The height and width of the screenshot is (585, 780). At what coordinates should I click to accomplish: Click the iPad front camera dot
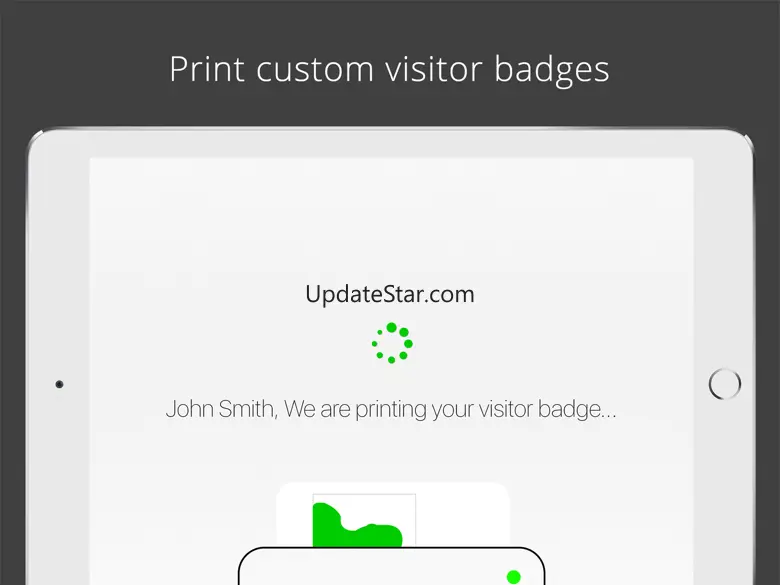click(59, 384)
